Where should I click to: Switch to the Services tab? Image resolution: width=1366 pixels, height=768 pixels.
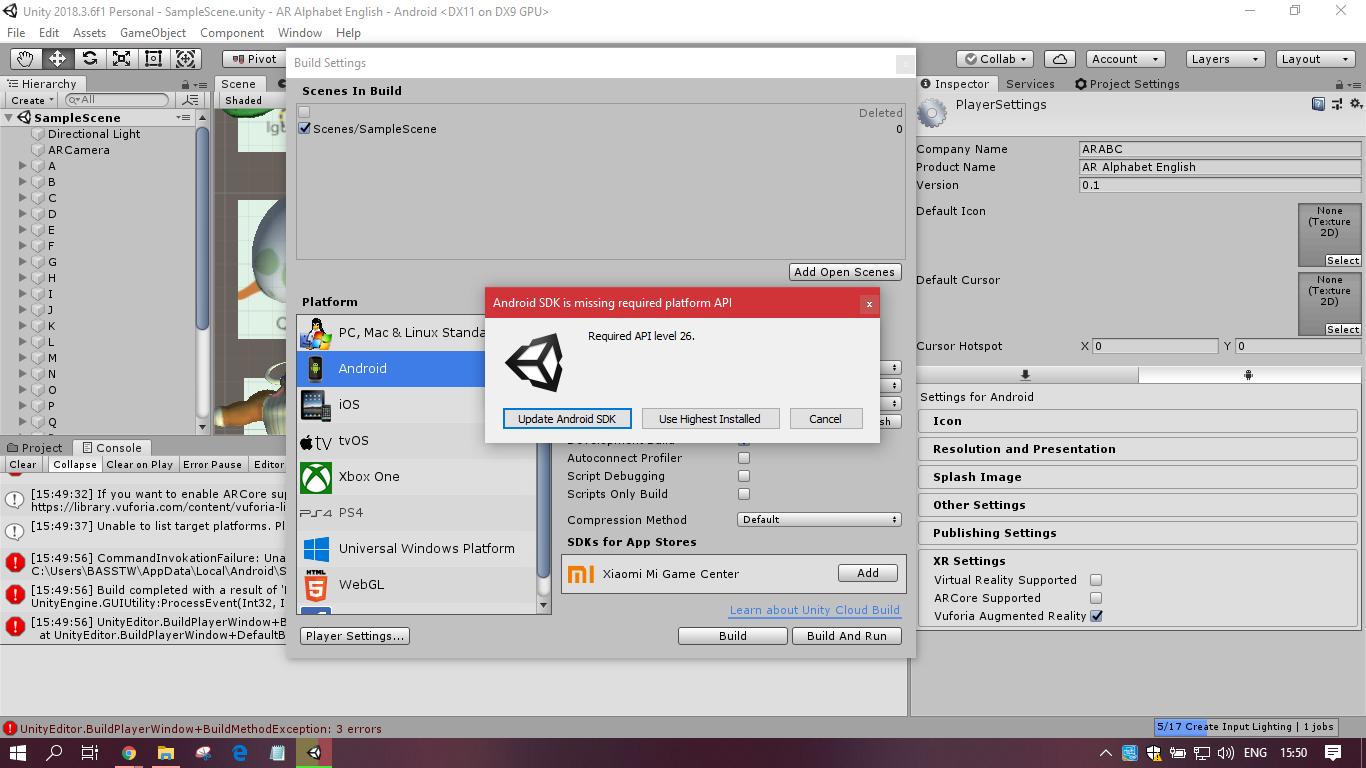tap(1030, 84)
